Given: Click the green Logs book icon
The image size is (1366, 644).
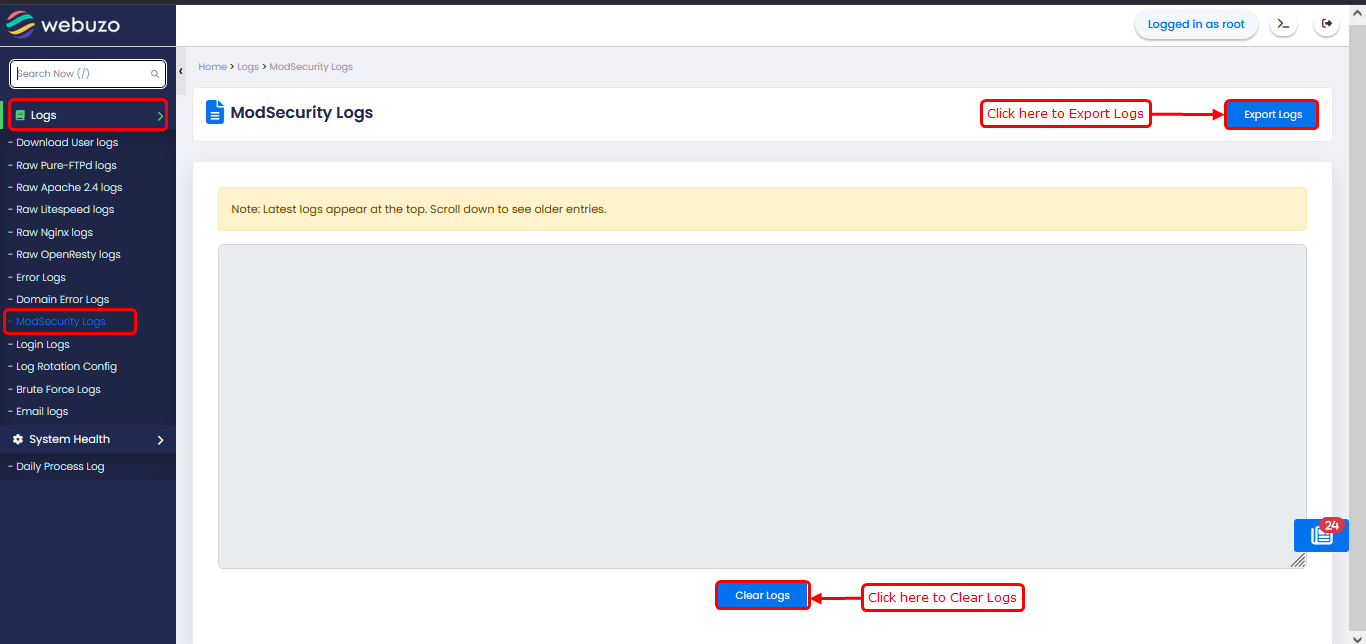Looking at the screenshot, I should (20, 116).
